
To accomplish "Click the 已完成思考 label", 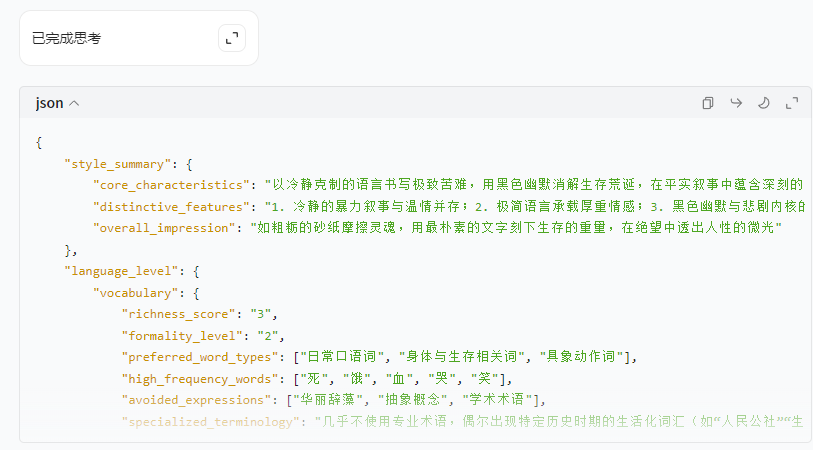I will (66, 38).
